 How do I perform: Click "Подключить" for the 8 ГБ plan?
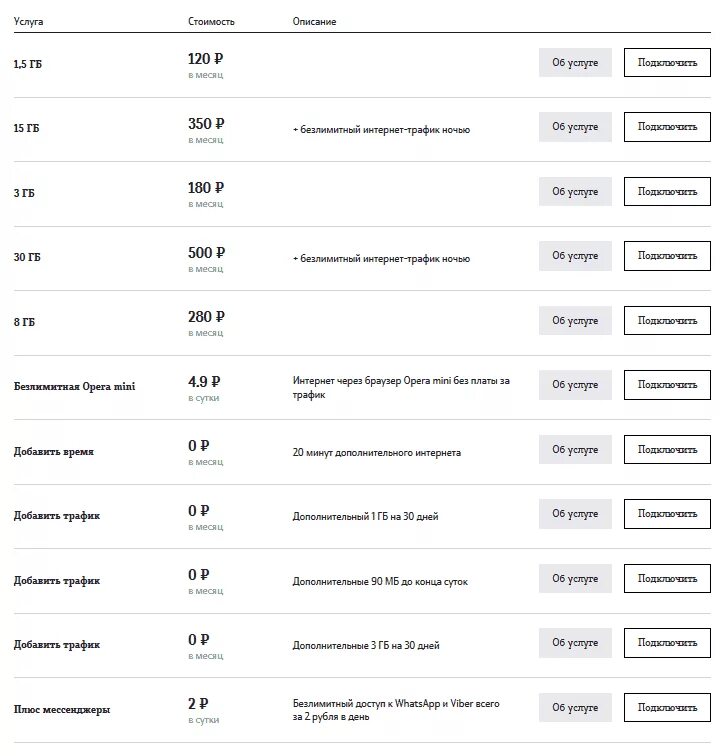coord(667,321)
